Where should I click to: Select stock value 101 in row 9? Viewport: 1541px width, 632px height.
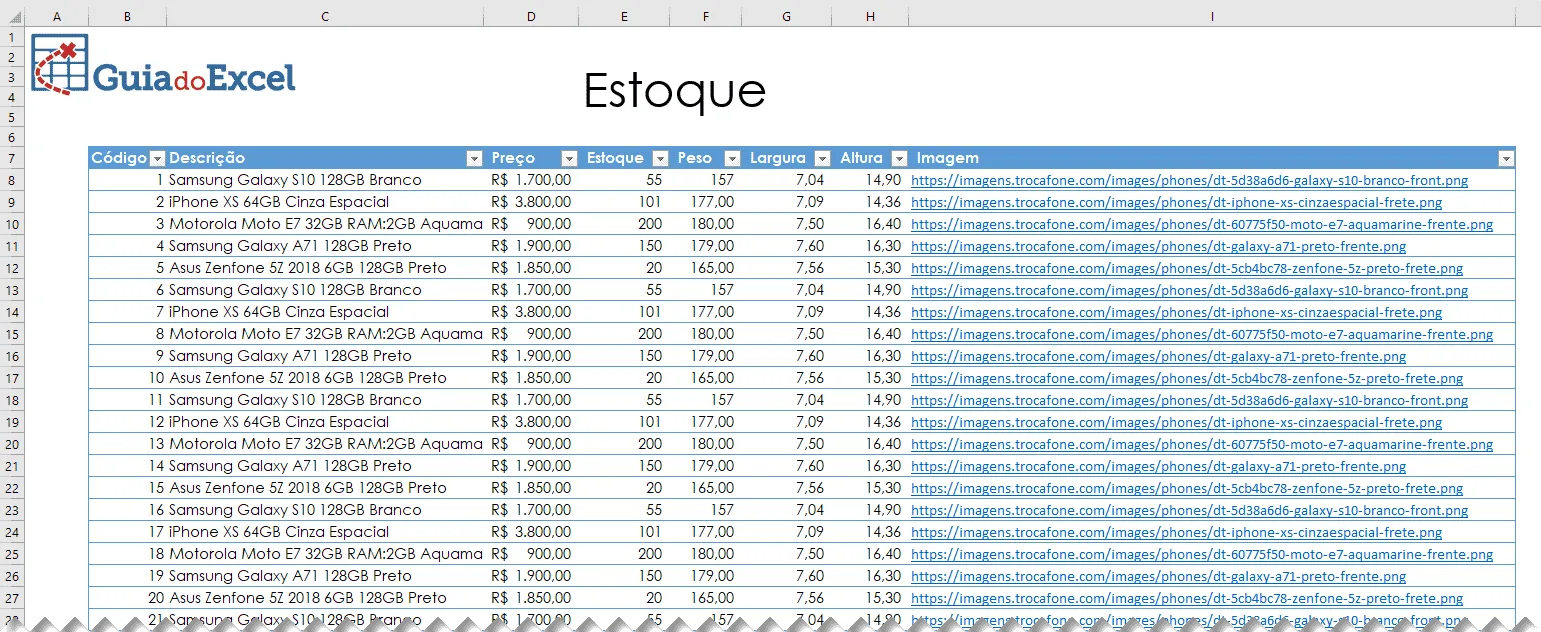click(x=624, y=202)
